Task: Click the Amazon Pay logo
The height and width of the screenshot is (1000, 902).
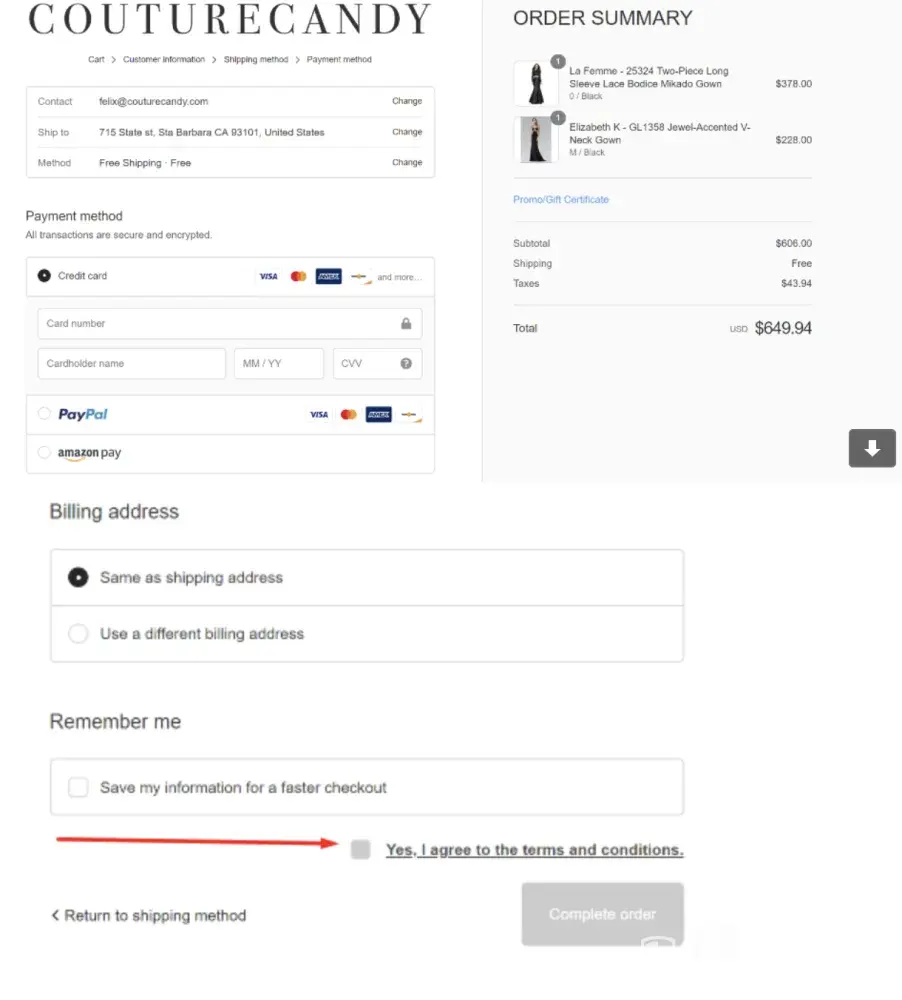Action: 89,453
